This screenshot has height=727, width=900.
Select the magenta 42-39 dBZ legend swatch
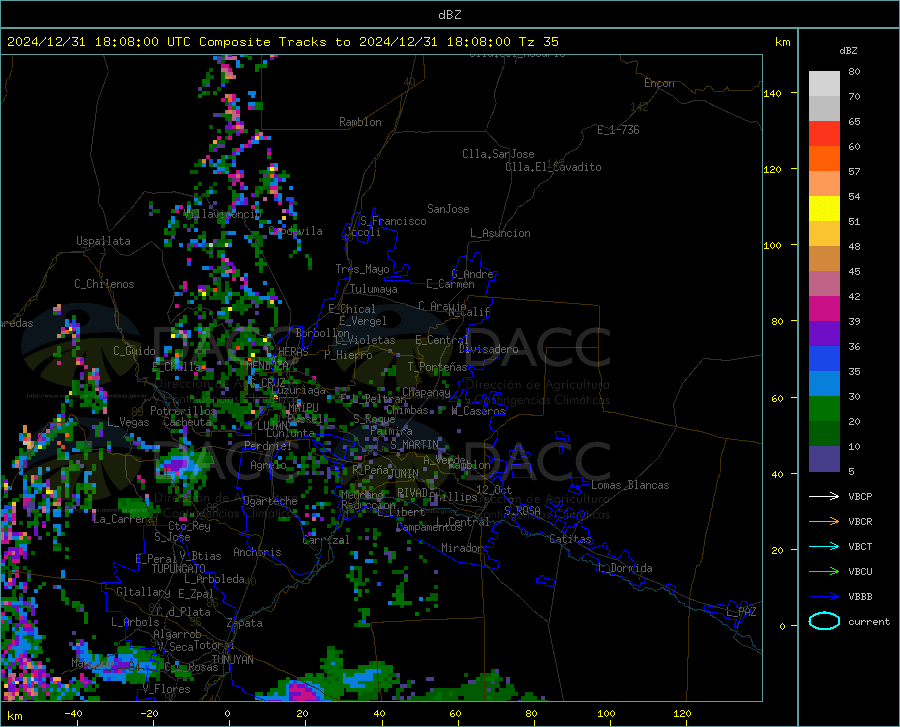(824, 309)
